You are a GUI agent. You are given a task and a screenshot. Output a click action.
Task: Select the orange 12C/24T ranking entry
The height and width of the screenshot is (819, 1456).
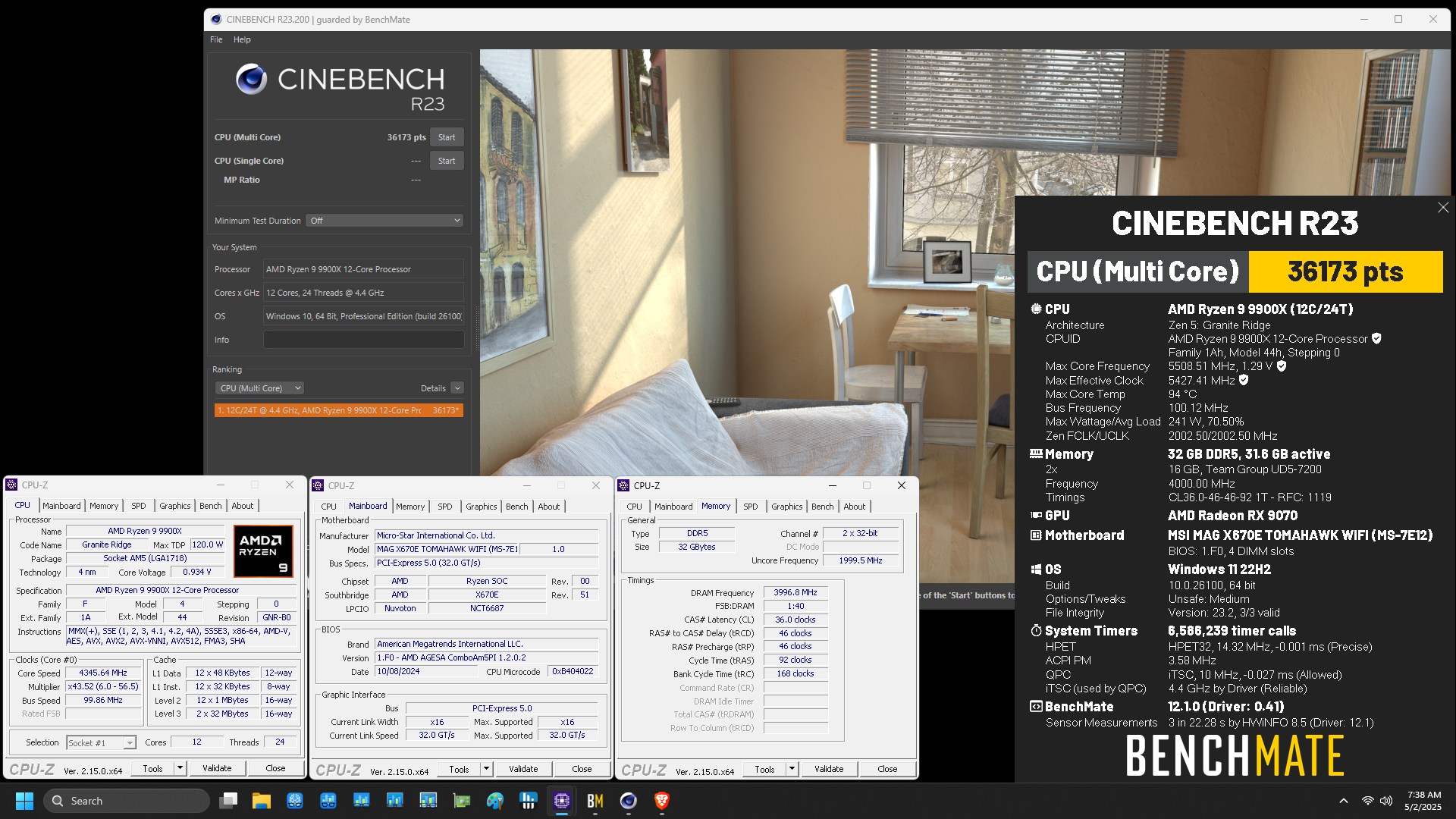point(338,410)
